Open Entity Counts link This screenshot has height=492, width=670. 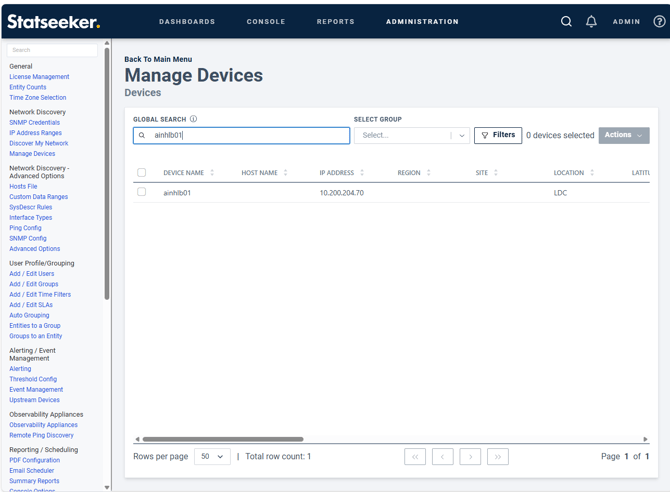click(x=28, y=87)
